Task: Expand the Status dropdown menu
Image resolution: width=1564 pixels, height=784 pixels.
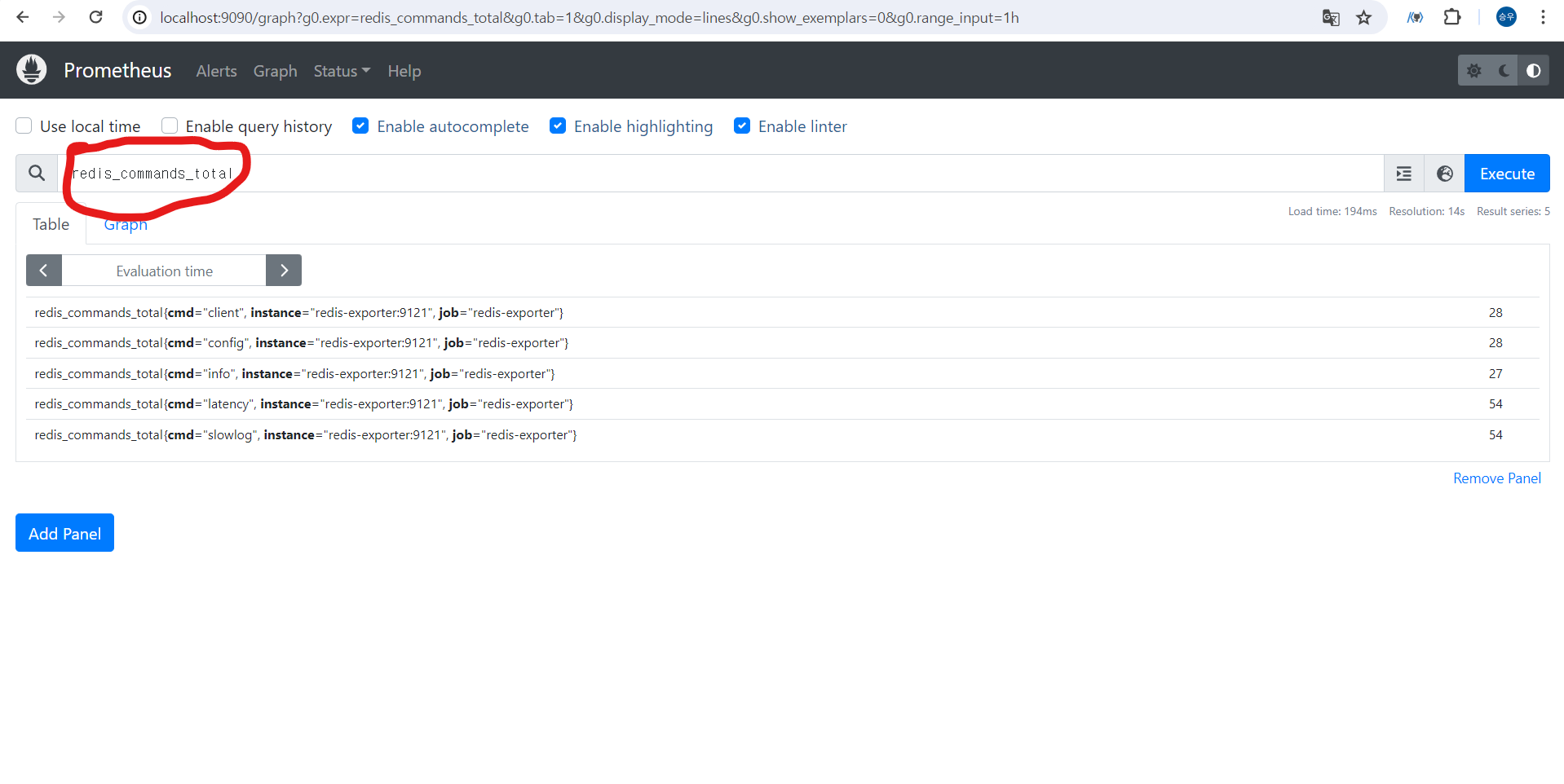Action: (x=342, y=71)
